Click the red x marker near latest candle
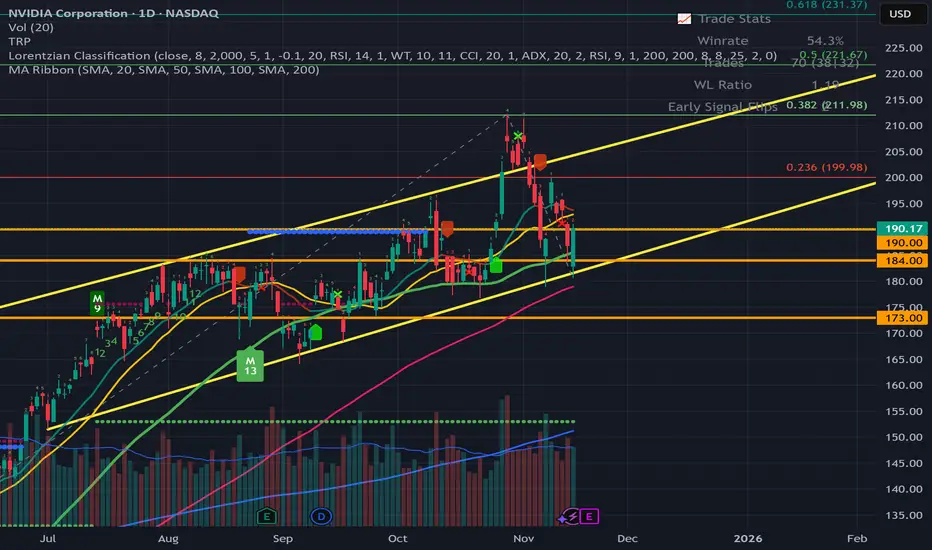Viewport: 932px width, 550px height. (561, 222)
